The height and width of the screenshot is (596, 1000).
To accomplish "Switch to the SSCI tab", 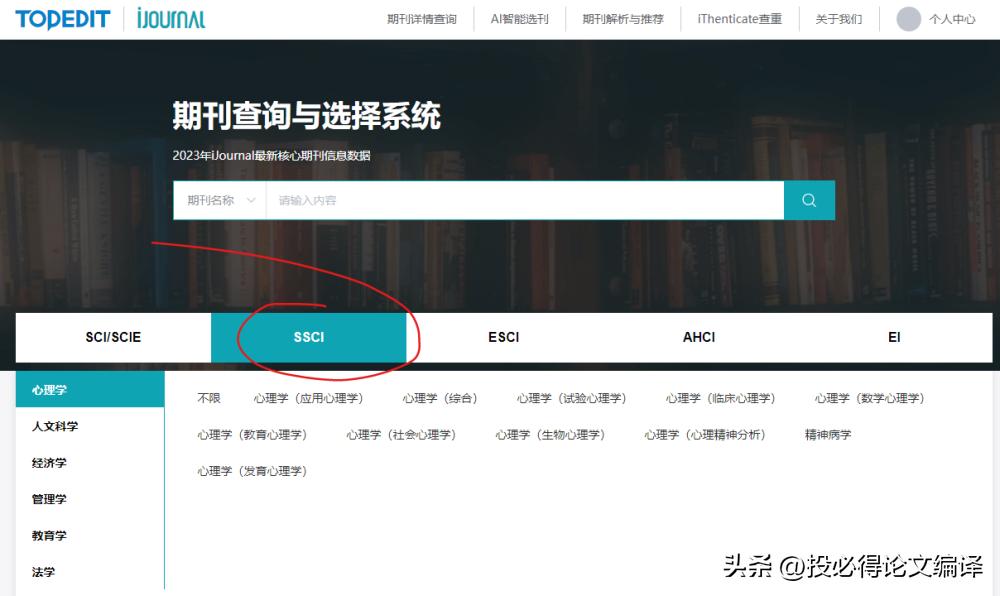I will pyautogui.click(x=308, y=337).
